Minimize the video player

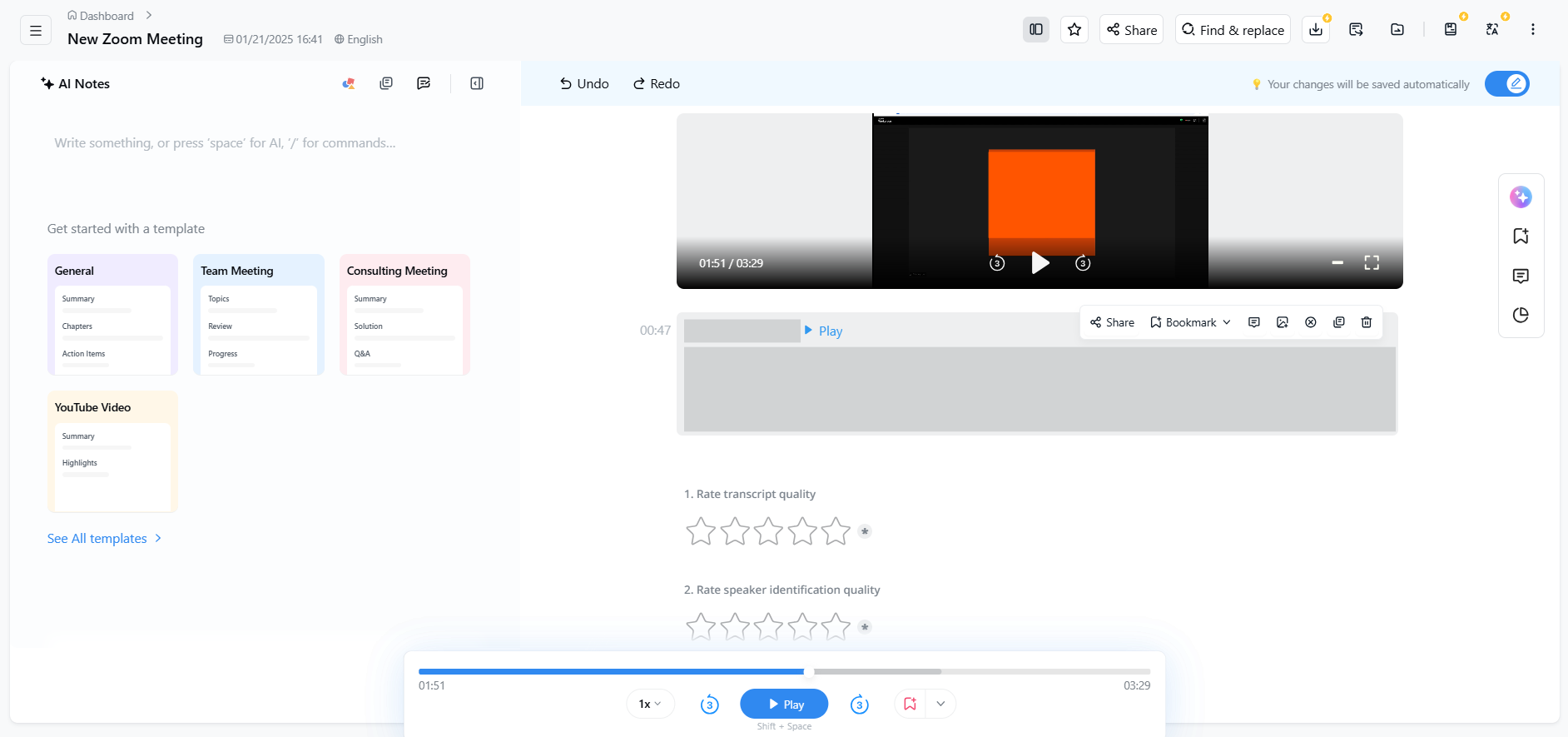(x=1337, y=263)
